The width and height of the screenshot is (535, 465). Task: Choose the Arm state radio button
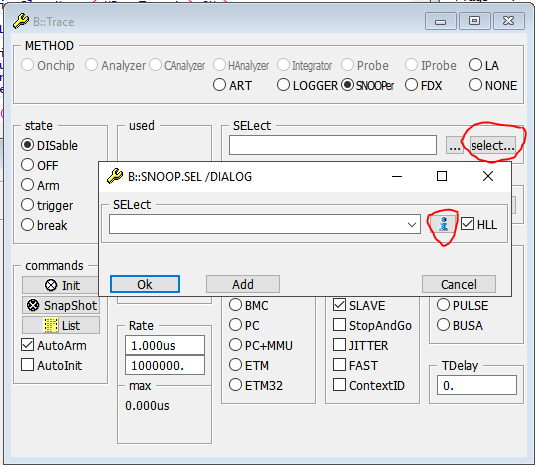(x=27, y=185)
